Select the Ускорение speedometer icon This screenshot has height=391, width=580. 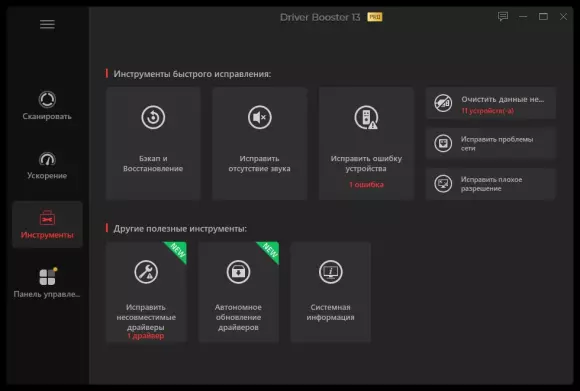(x=47, y=159)
